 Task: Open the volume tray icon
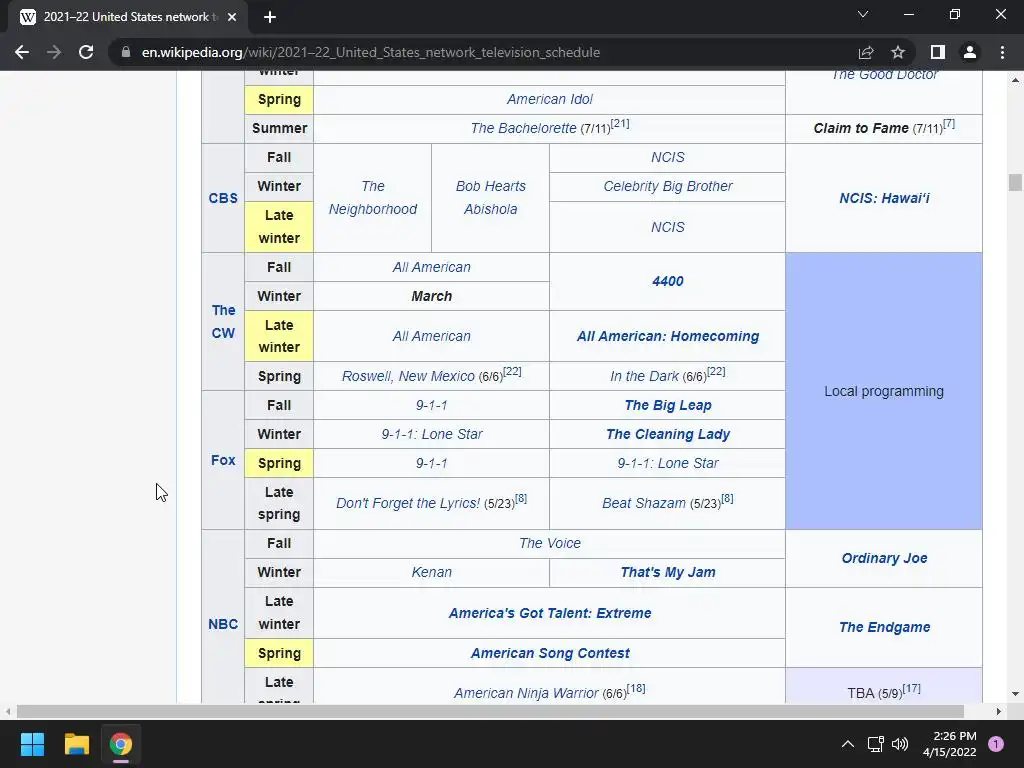tap(900, 744)
